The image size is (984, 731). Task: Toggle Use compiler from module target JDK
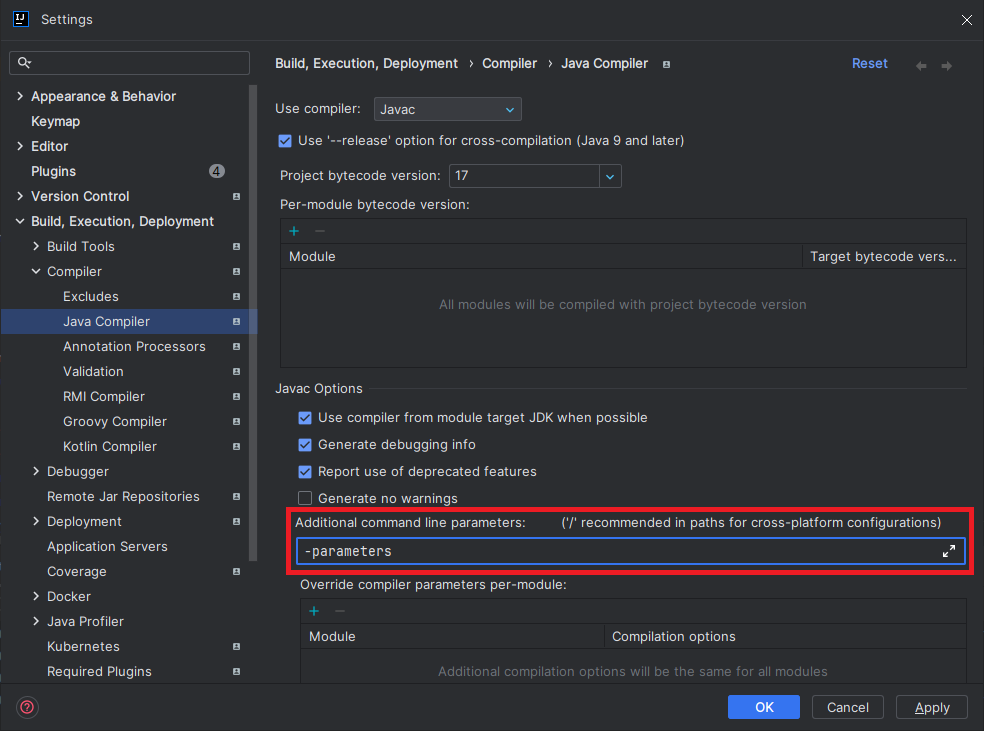305,418
